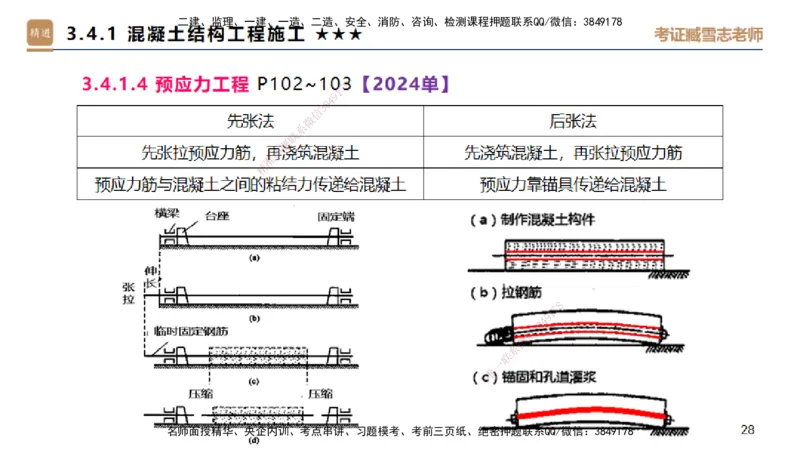Click the 张拉 label beside diagram
This screenshot has width=800, height=450.
click(129, 293)
